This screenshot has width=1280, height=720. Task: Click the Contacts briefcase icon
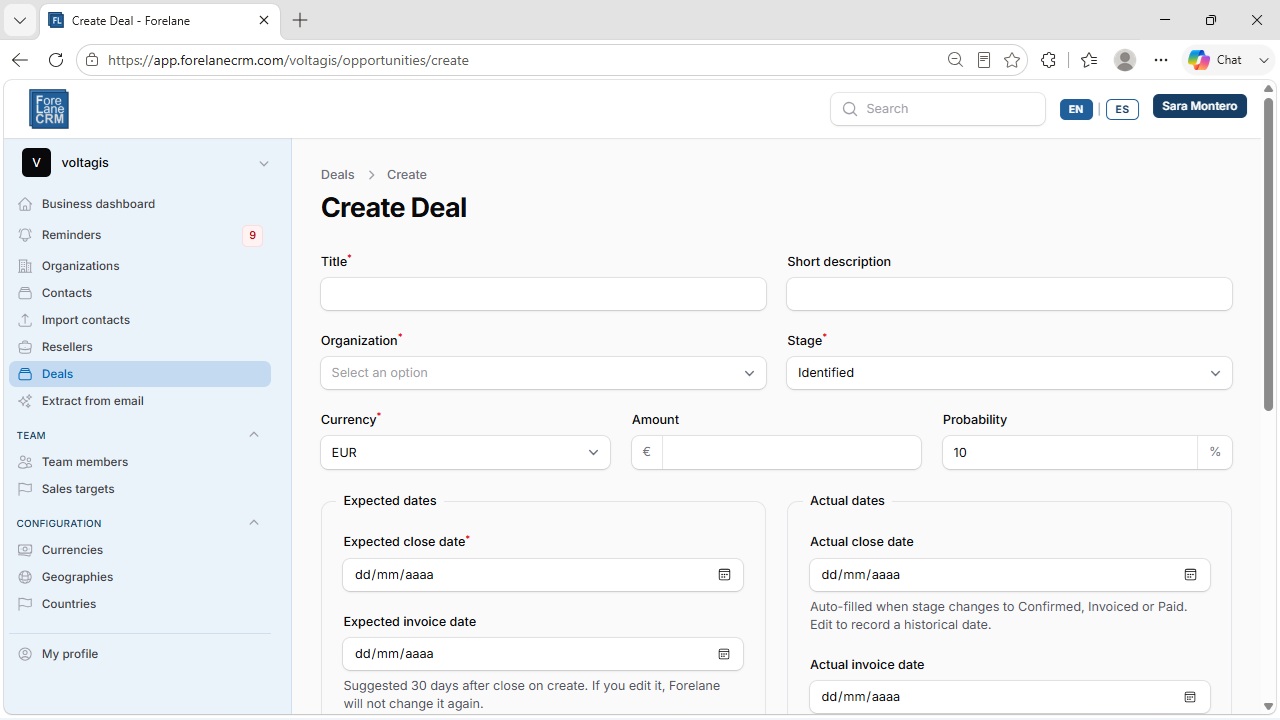click(25, 293)
